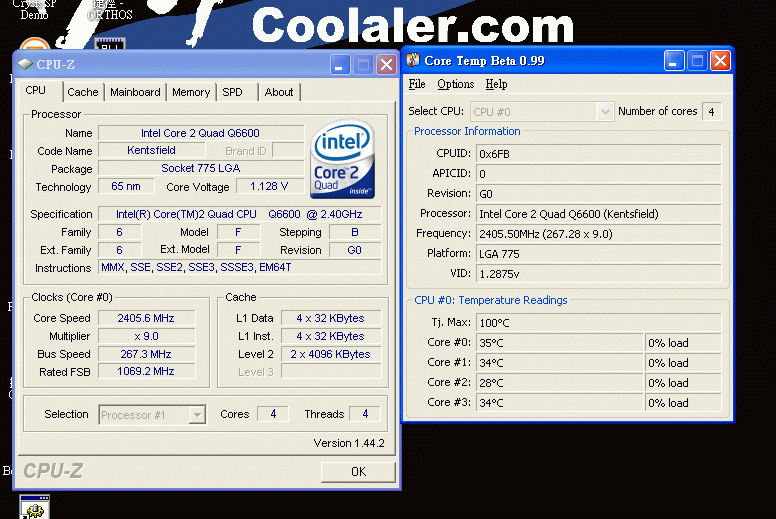Switch to the Cache tab in CPU-Z
The image size is (776, 519).
click(83, 92)
